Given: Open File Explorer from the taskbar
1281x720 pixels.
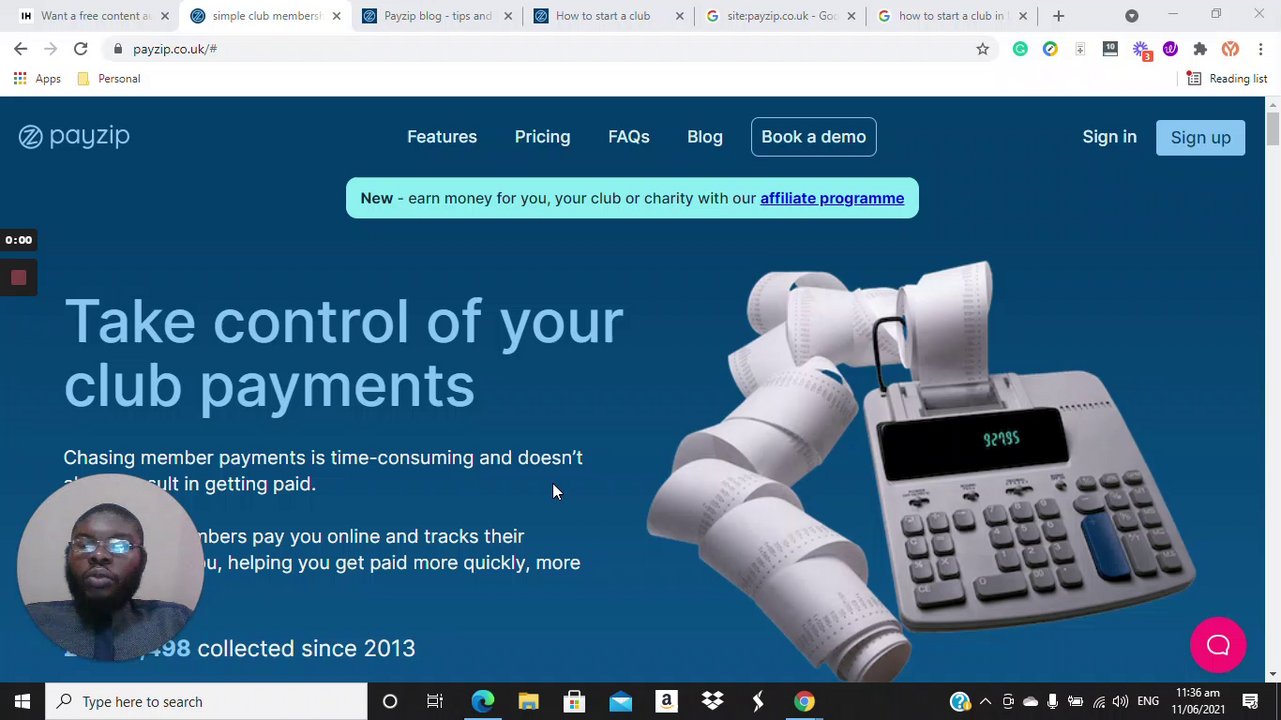Looking at the screenshot, I should pos(529,701).
